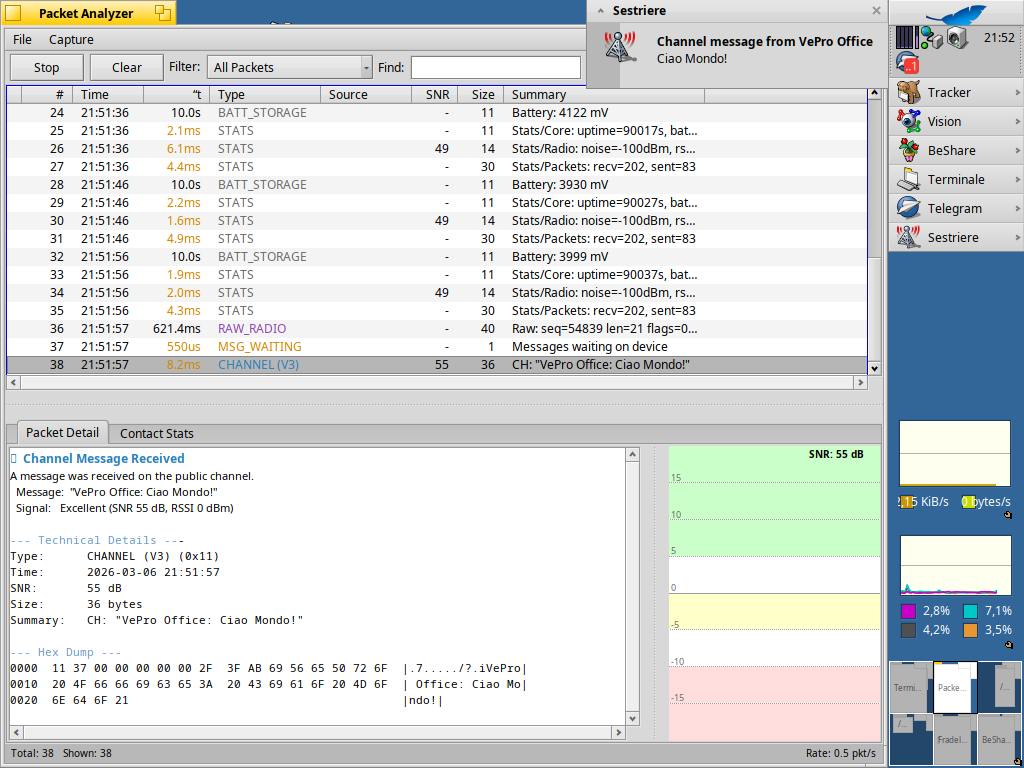
Task: Click the cyan 7,1% CPU swatch
Action: [970, 611]
